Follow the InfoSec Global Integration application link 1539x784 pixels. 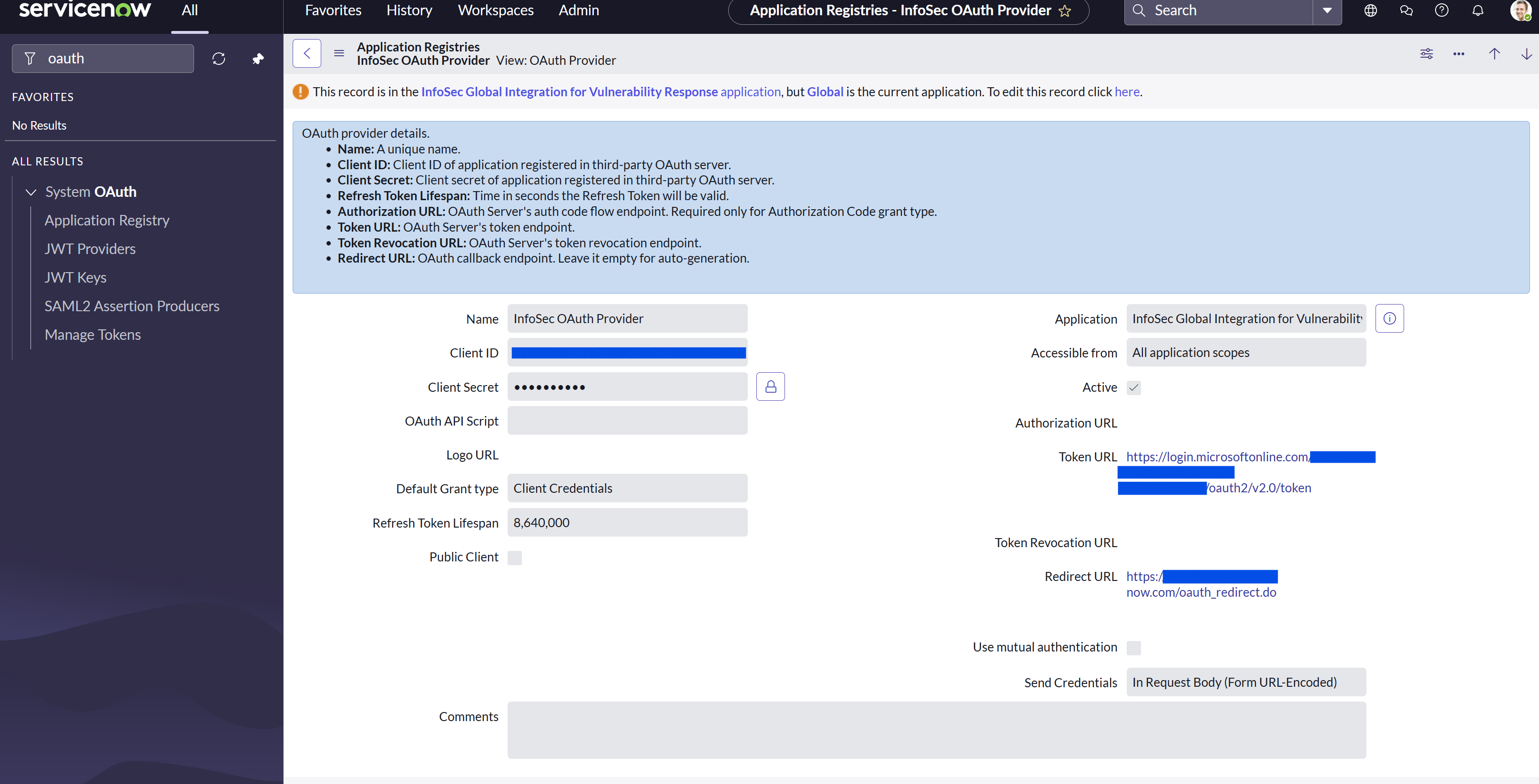coord(601,92)
